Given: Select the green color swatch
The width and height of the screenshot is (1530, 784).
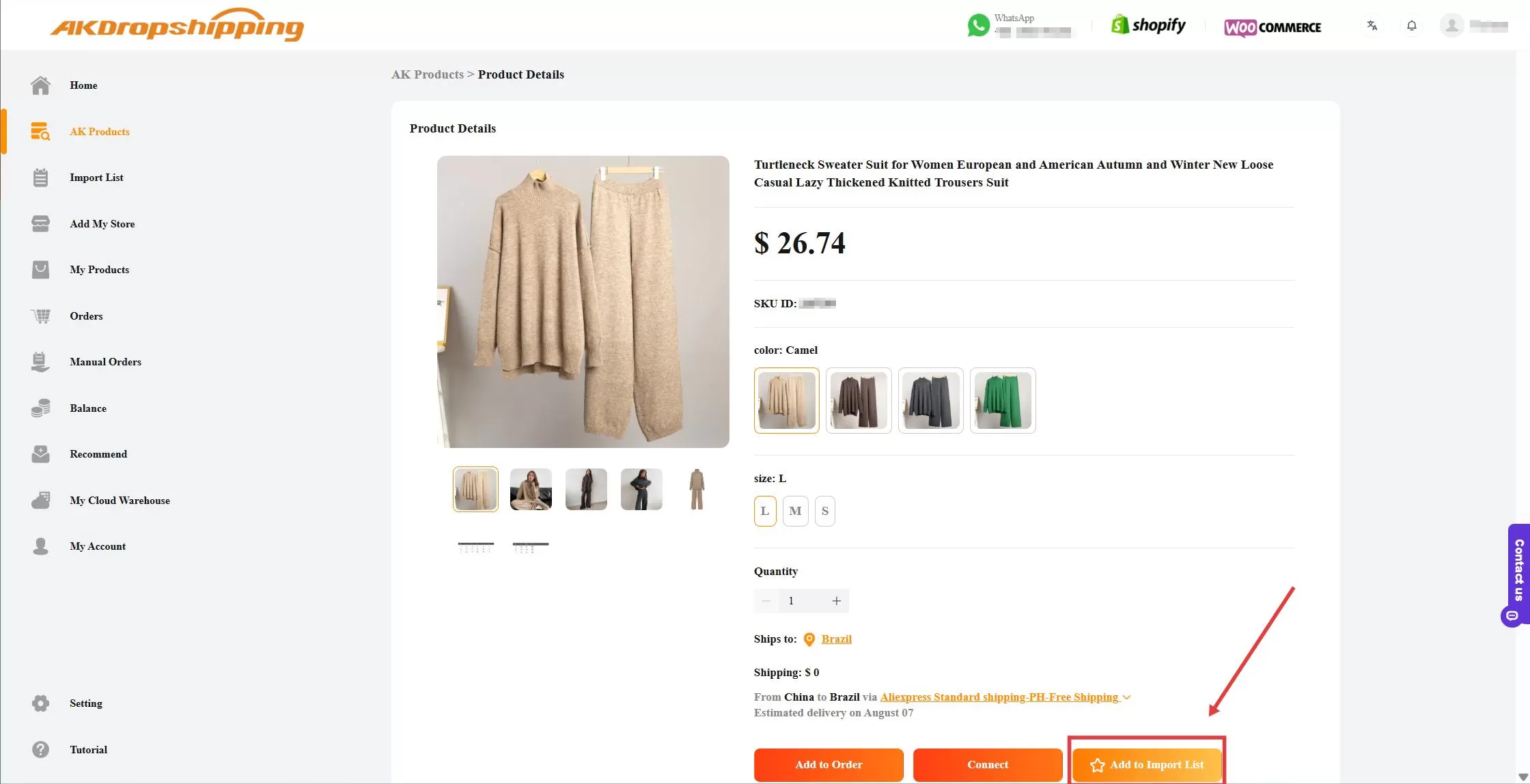Looking at the screenshot, I should point(1002,401).
